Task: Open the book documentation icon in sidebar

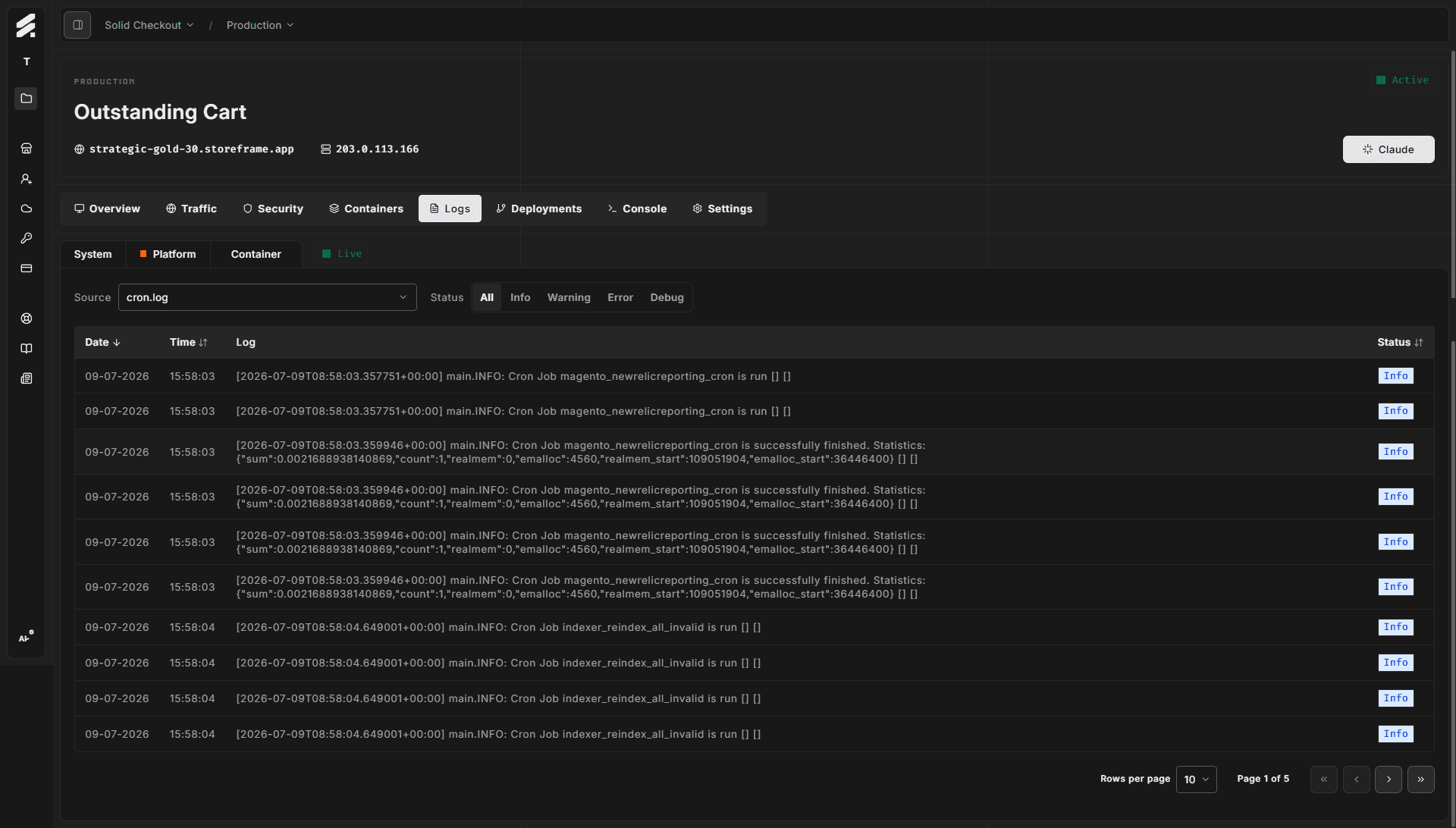Action: 26,349
